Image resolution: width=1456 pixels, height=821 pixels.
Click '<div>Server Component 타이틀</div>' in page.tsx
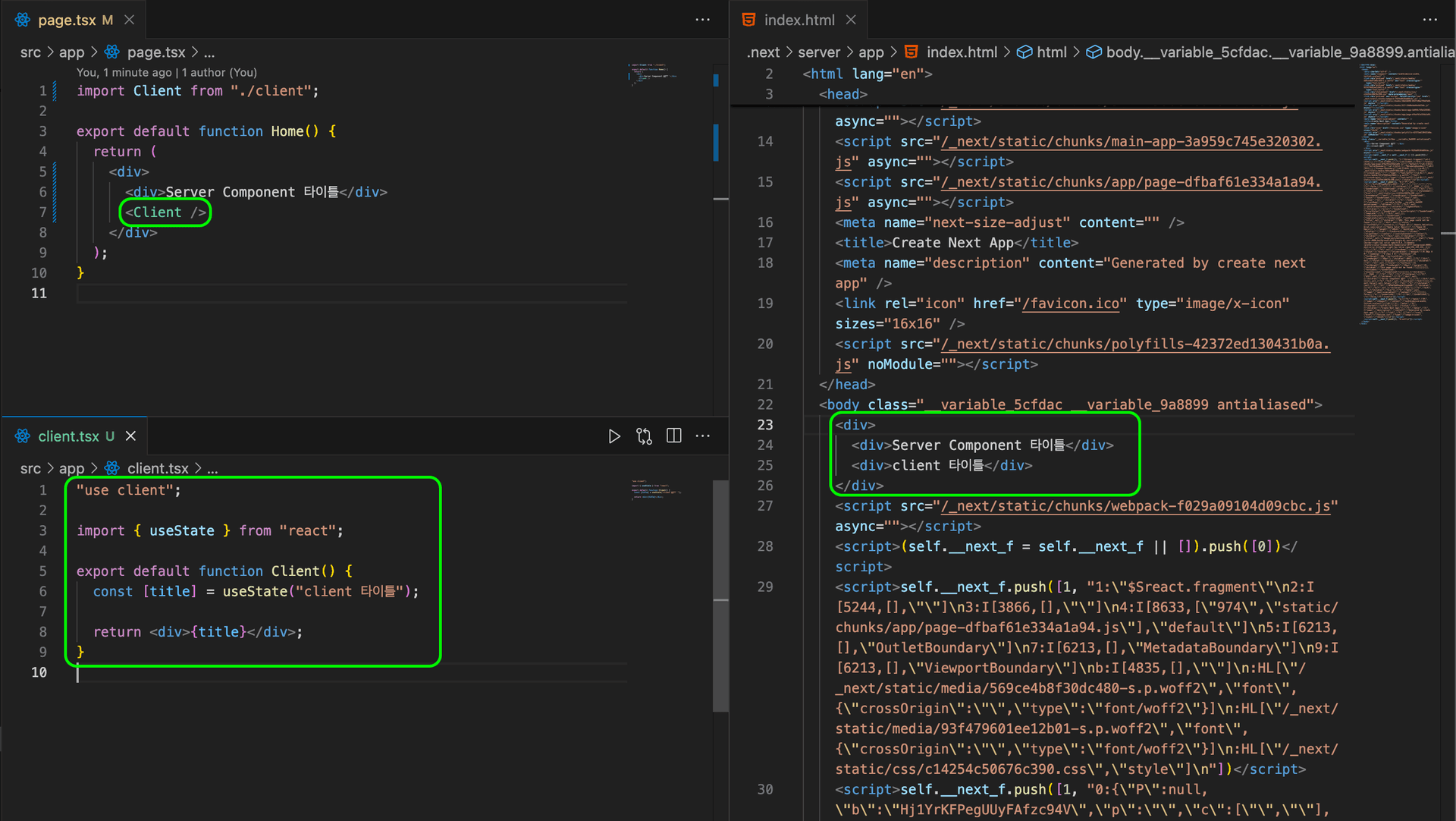point(256,192)
